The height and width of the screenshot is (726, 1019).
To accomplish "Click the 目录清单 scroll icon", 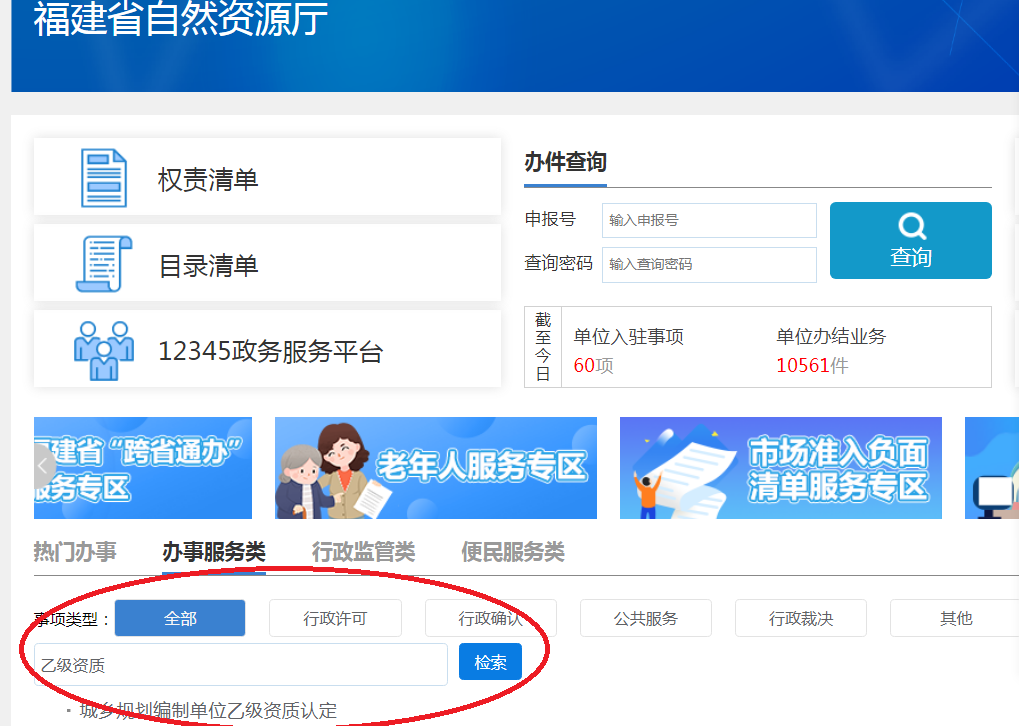I will [x=104, y=264].
